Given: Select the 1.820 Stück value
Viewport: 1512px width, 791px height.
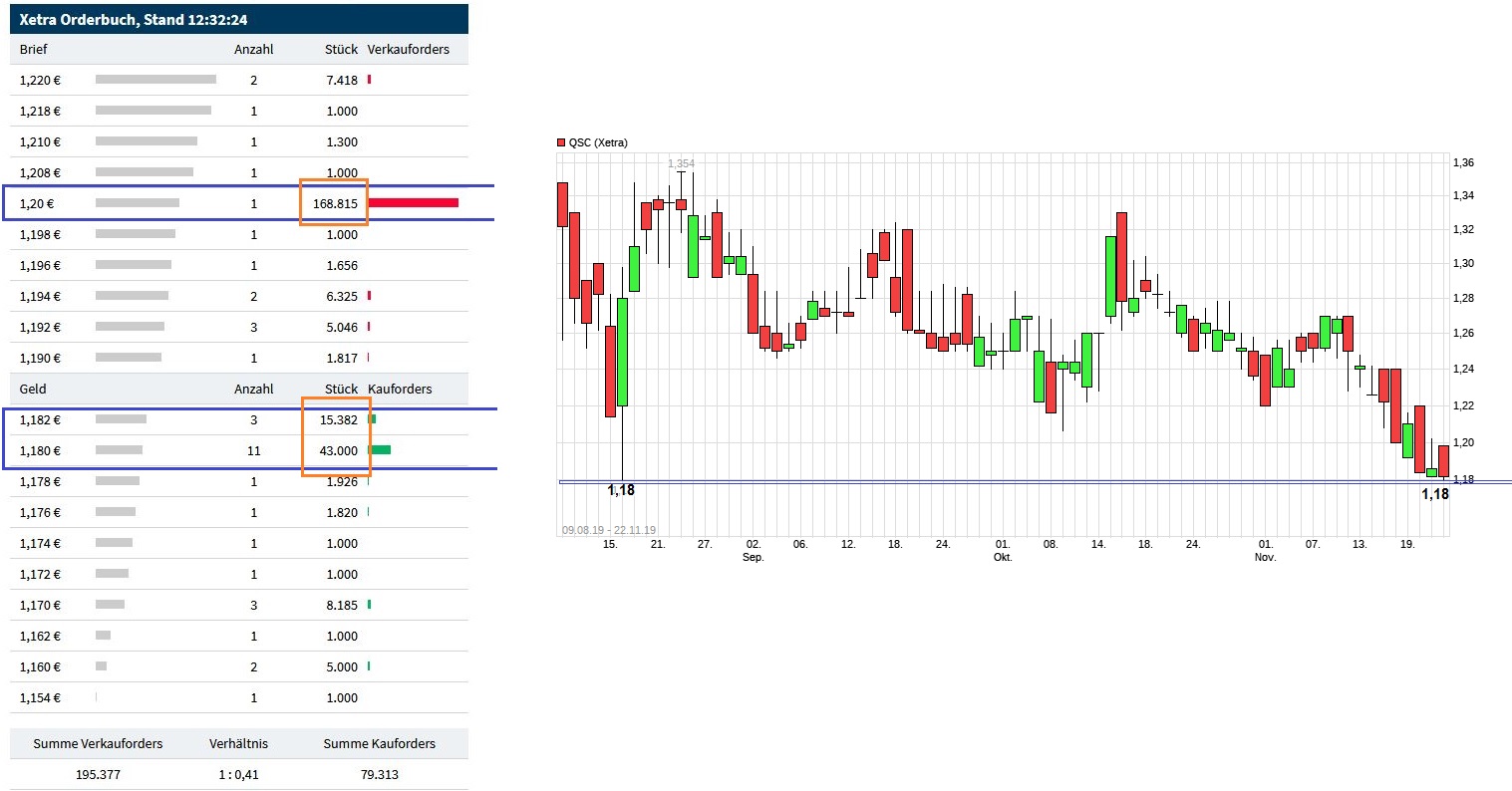Looking at the screenshot, I should 342,512.
